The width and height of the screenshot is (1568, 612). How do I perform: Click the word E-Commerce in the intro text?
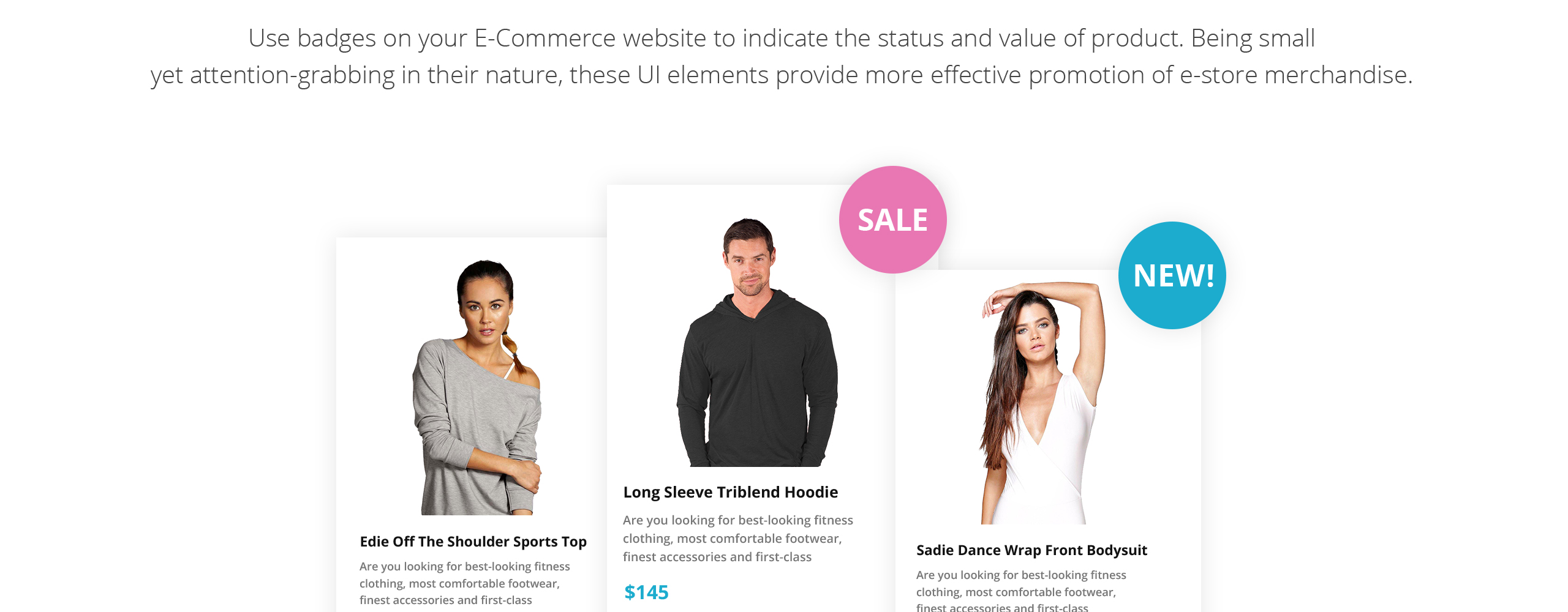pos(545,39)
